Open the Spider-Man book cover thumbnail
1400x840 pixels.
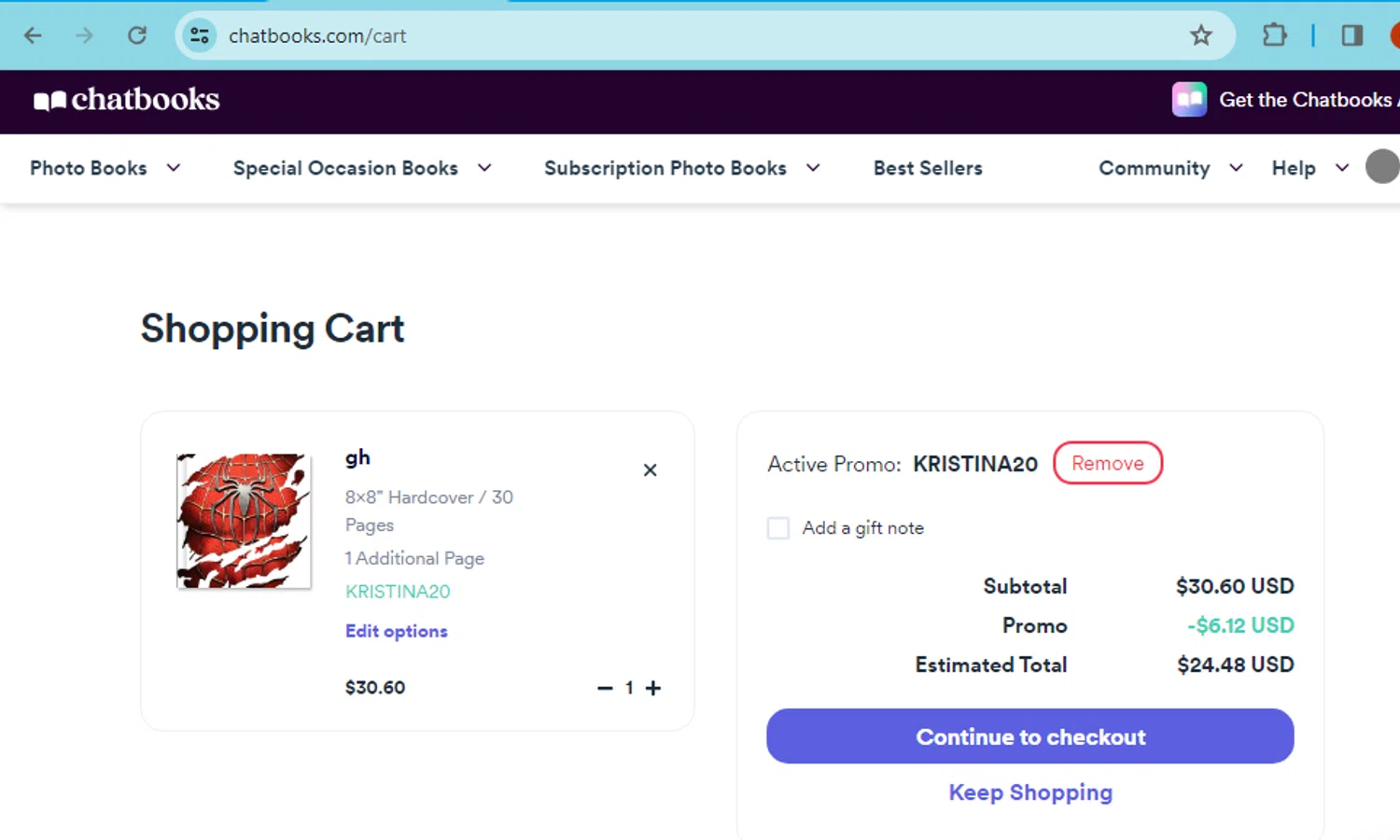point(245,521)
